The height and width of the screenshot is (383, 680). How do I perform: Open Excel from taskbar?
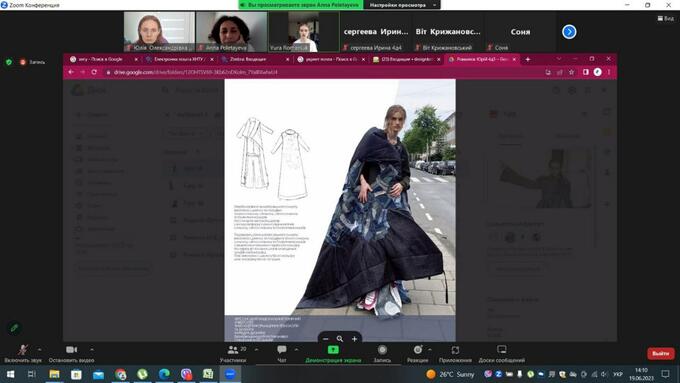(208, 374)
